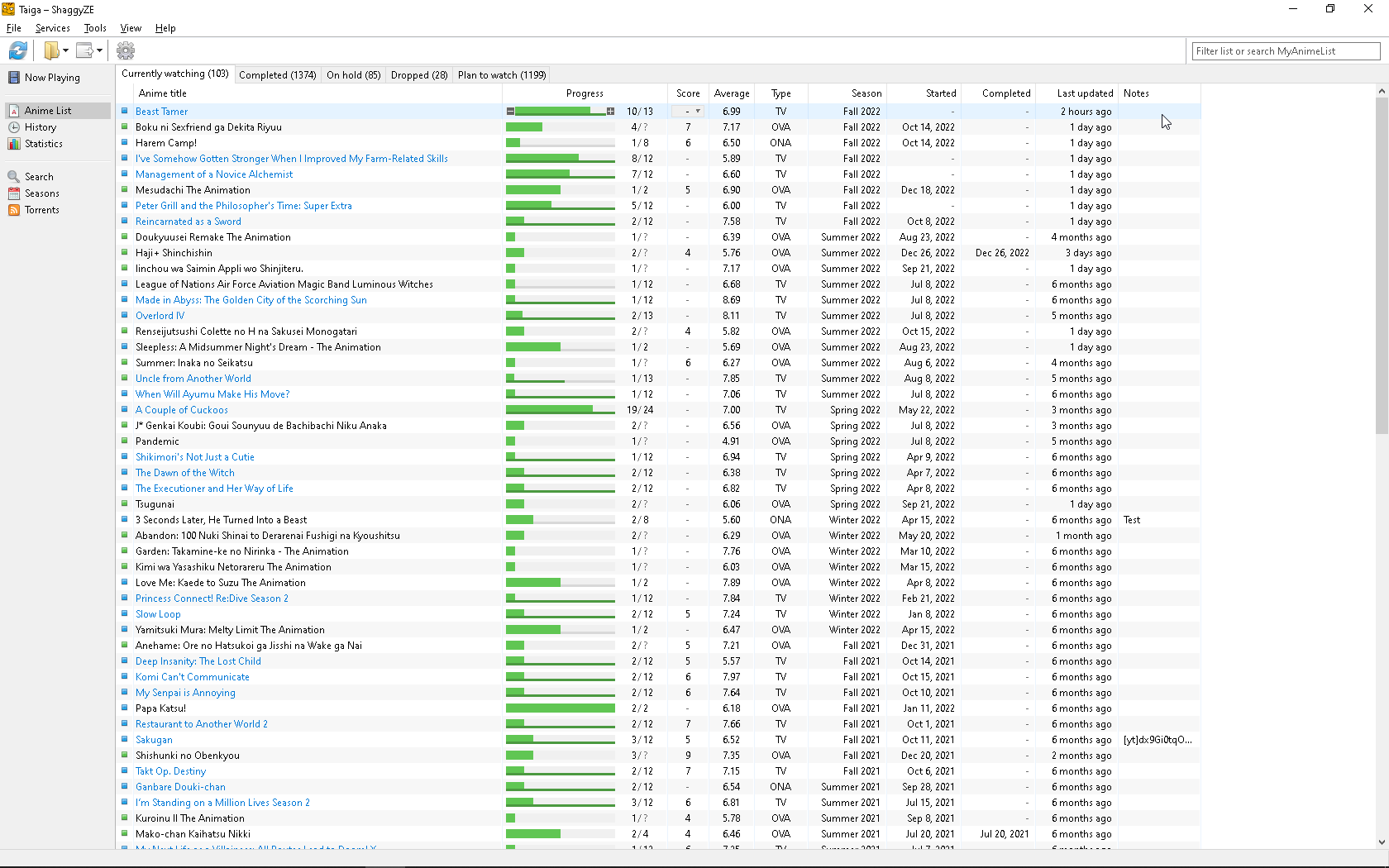
Task: Switch to Plan to watch (1199) tab
Action: [x=501, y=75]
